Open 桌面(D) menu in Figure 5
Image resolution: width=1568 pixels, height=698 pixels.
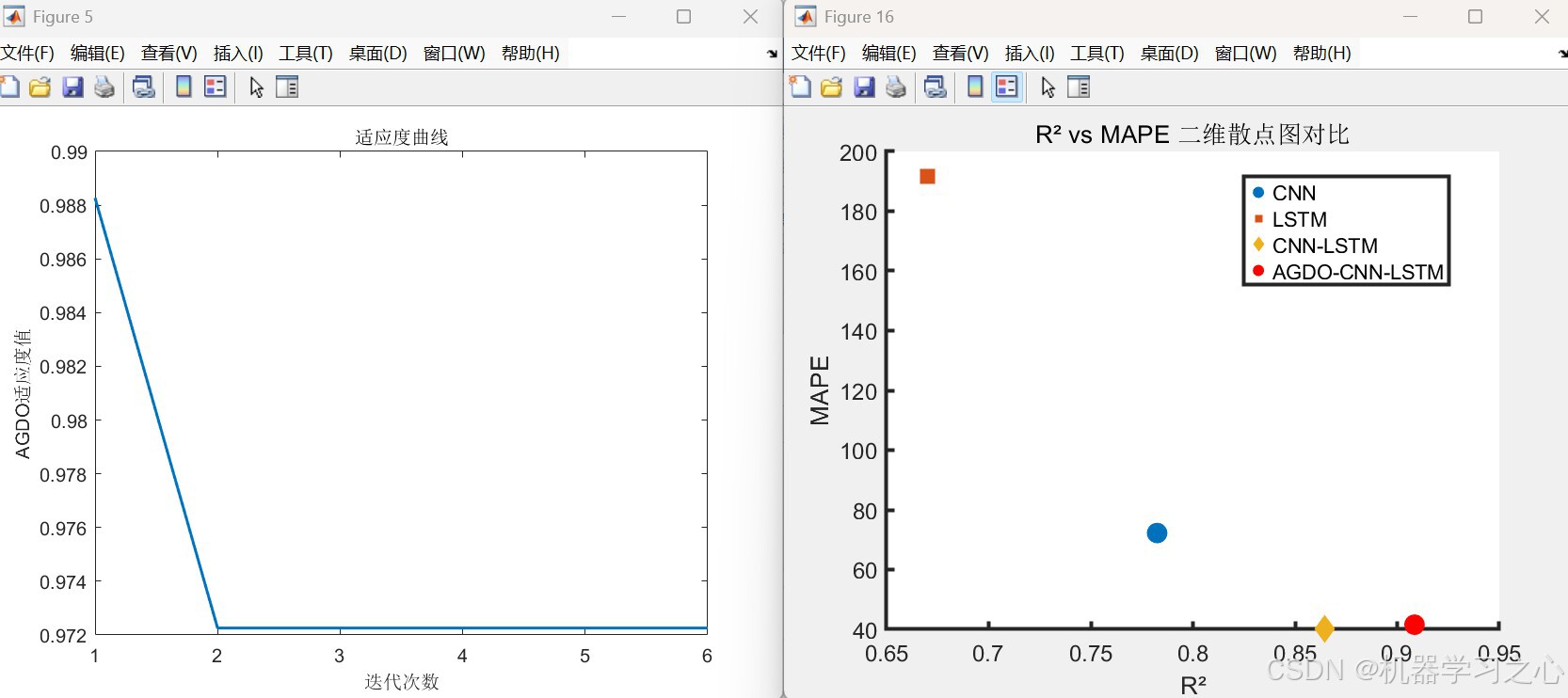tap(378, 54)
